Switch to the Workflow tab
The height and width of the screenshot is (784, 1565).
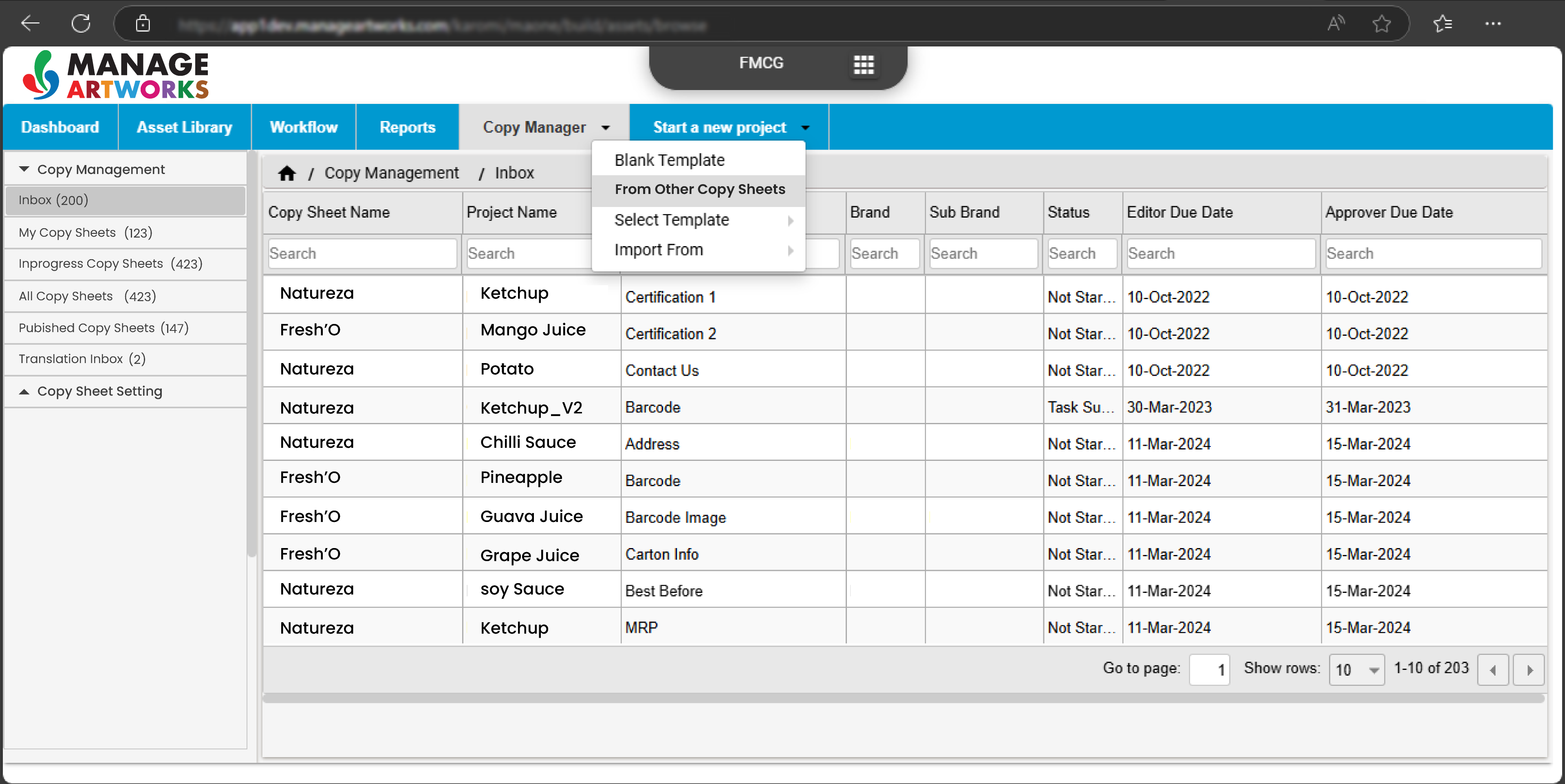[303, 127]
